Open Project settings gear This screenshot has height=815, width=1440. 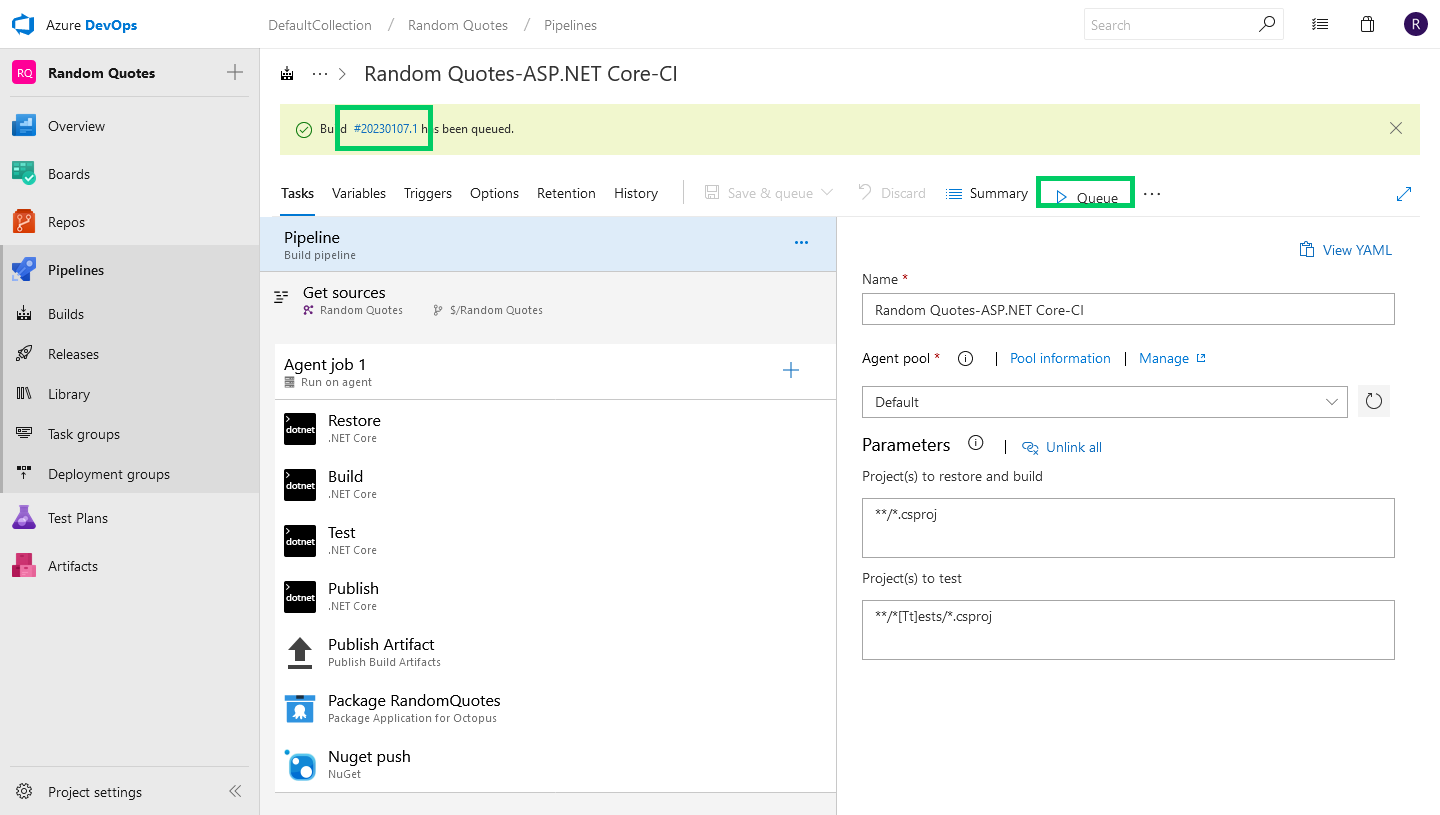click(x=24, y=792)
